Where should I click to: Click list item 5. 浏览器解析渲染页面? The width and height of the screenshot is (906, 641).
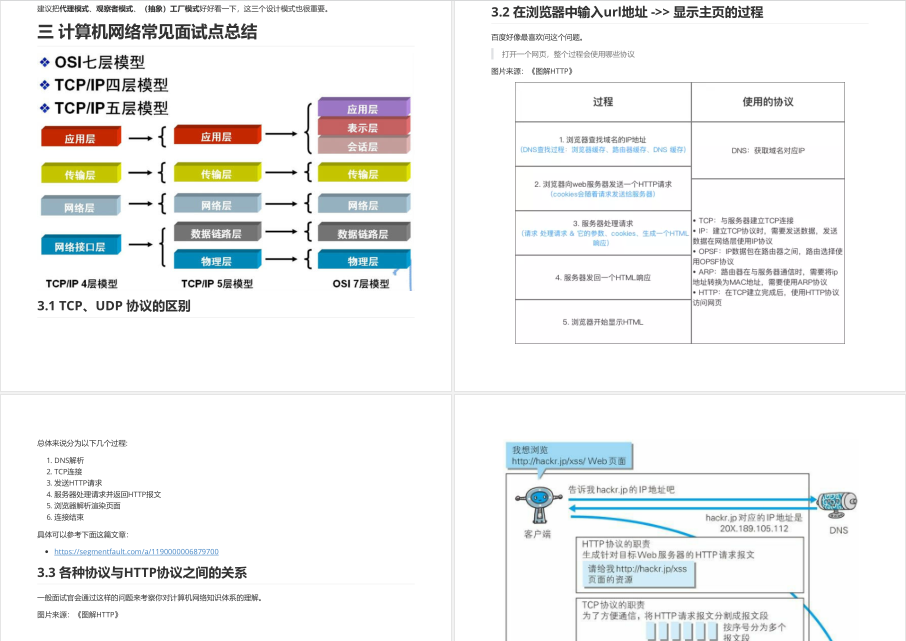point(83,506)
